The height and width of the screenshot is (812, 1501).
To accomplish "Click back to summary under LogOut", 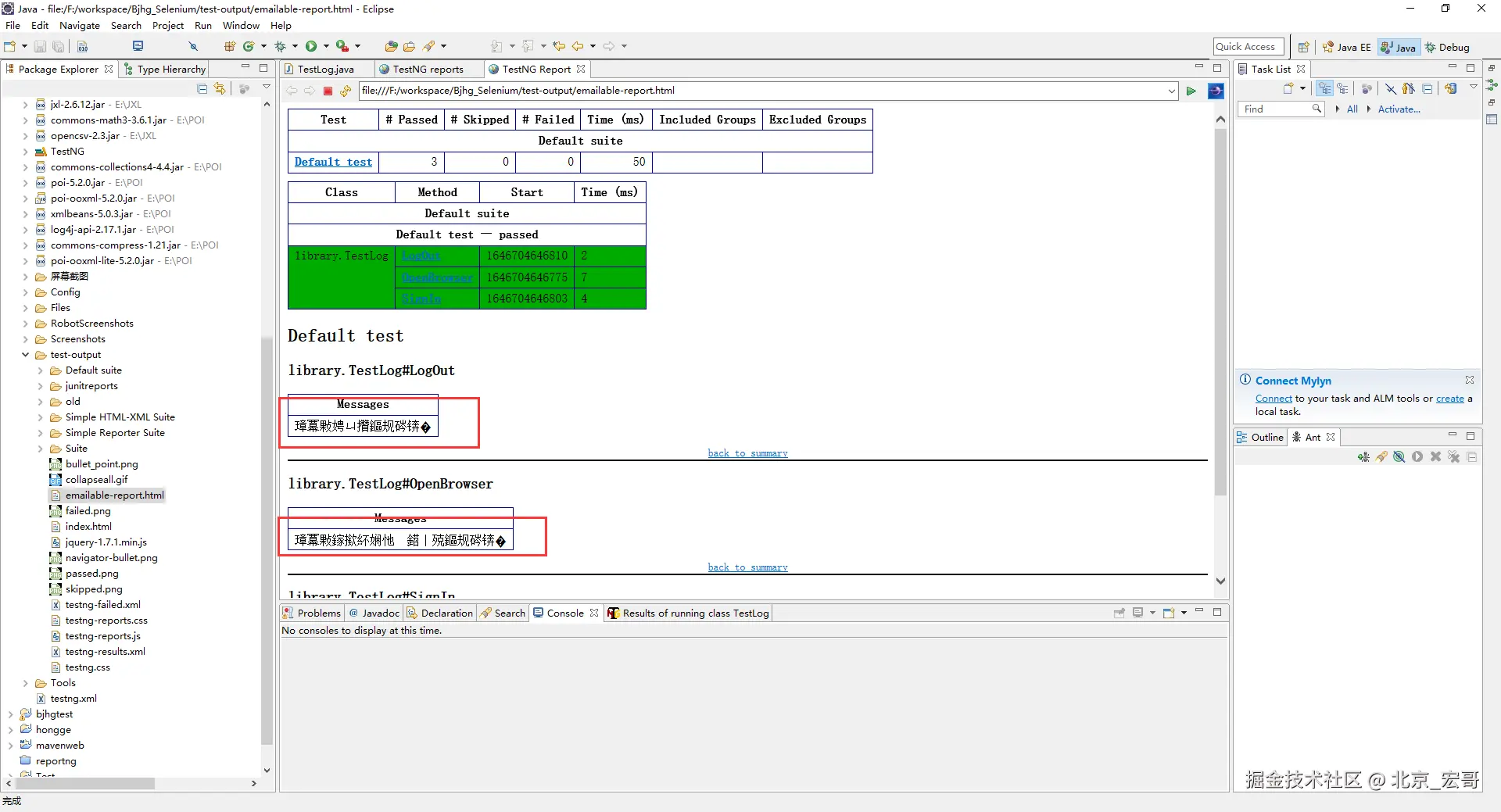I will (x=747, y=453).
